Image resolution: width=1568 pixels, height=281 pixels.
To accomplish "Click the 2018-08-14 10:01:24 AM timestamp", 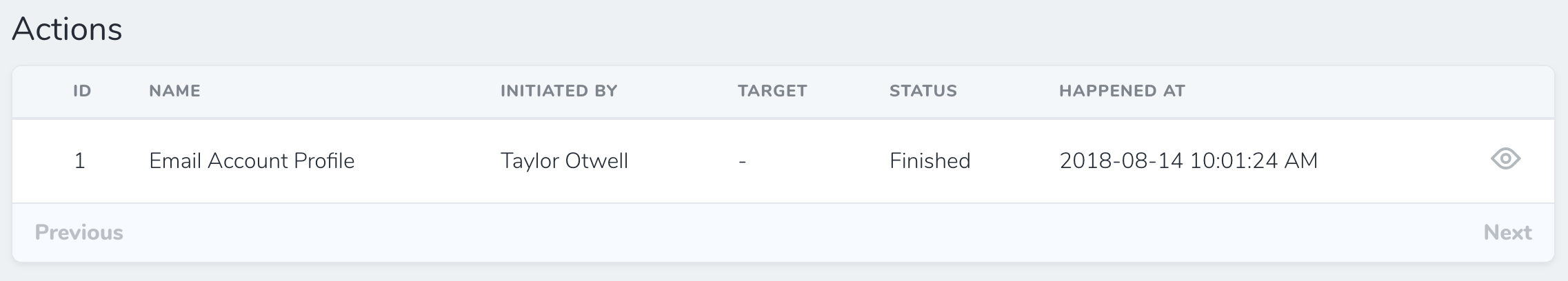I will (1188, 161).
